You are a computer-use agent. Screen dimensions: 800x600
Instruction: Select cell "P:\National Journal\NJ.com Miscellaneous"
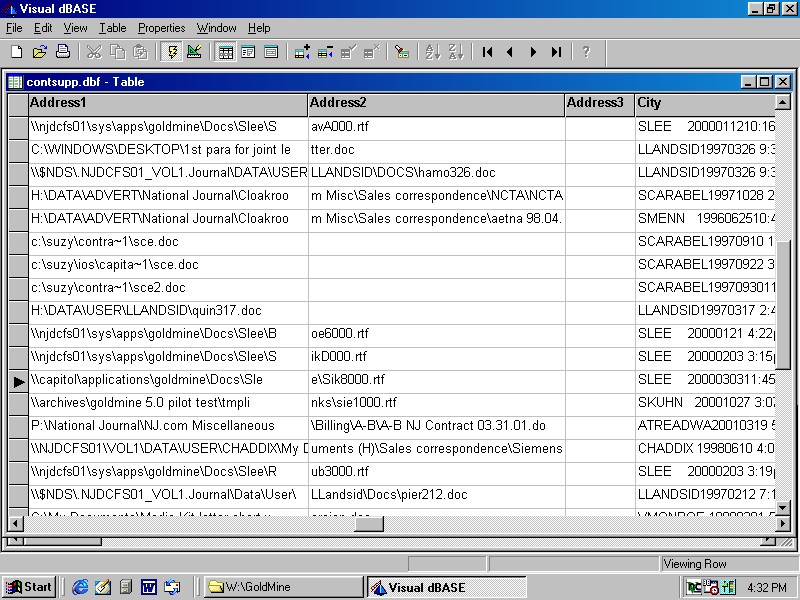[168, 426]
